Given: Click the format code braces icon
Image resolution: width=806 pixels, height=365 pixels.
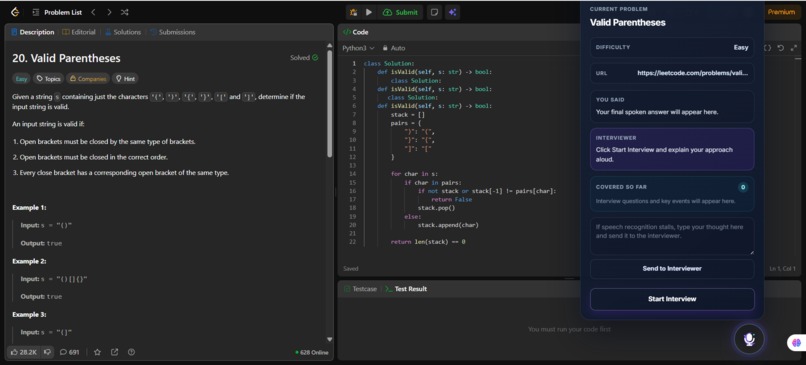Looking at the screenshot, I should tap(767, 48).
